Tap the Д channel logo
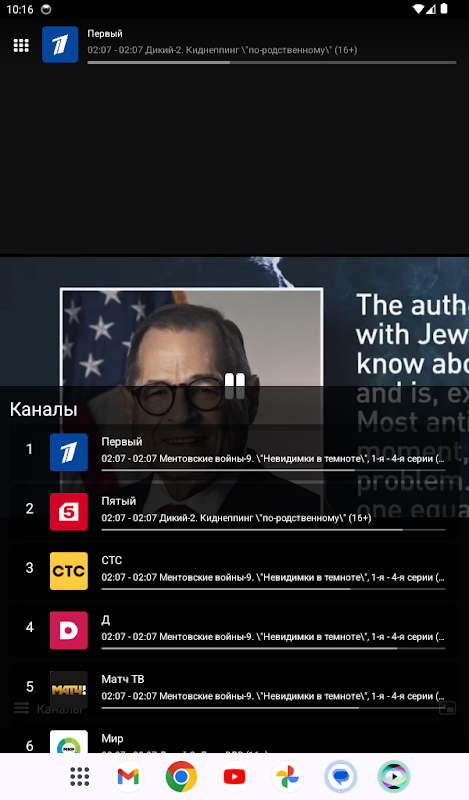This screenshot has height=800, width=469. [x=69, y=630]
